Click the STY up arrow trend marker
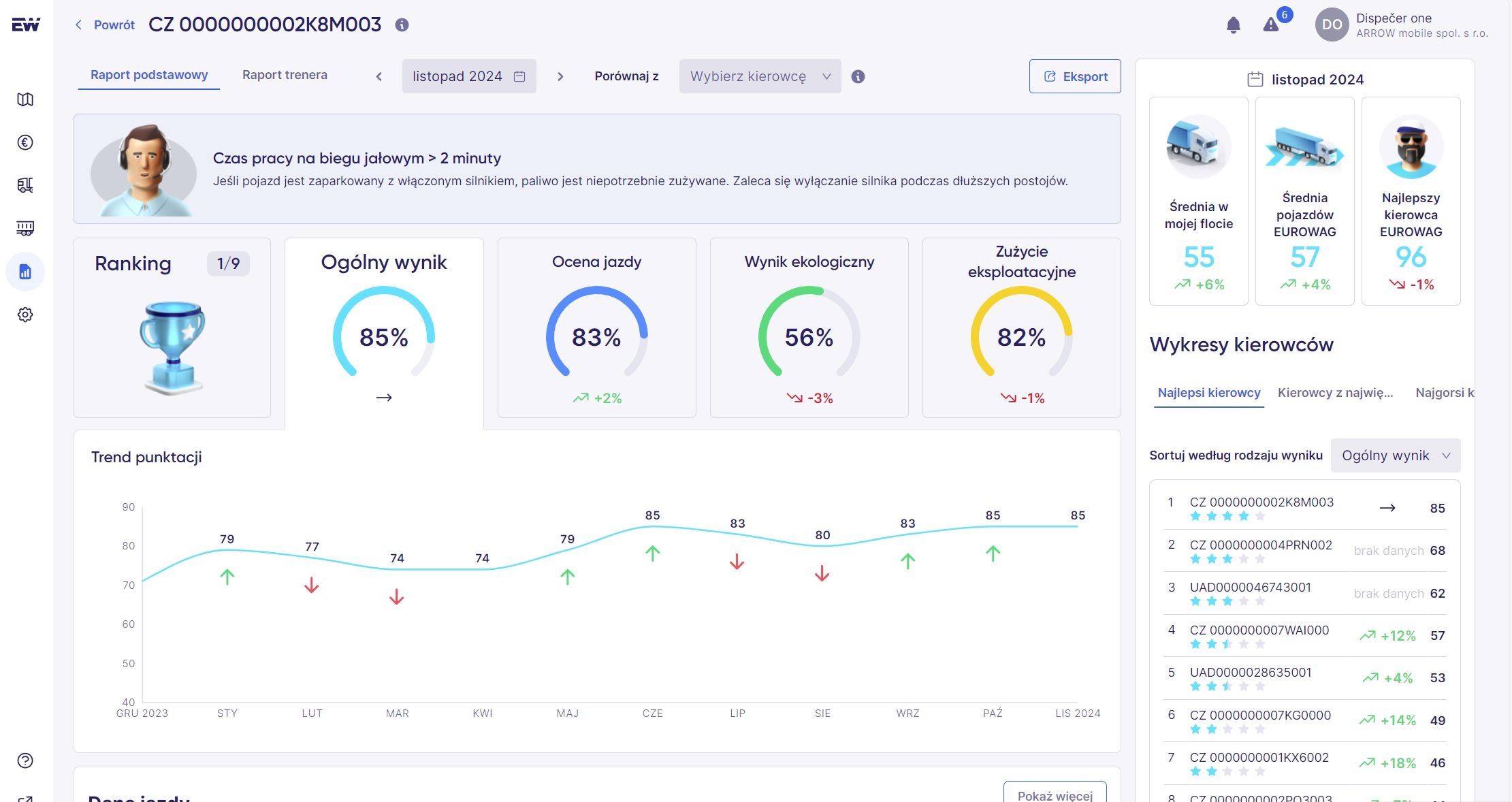This screenshot has height=802, width=1512. (227, 577)
